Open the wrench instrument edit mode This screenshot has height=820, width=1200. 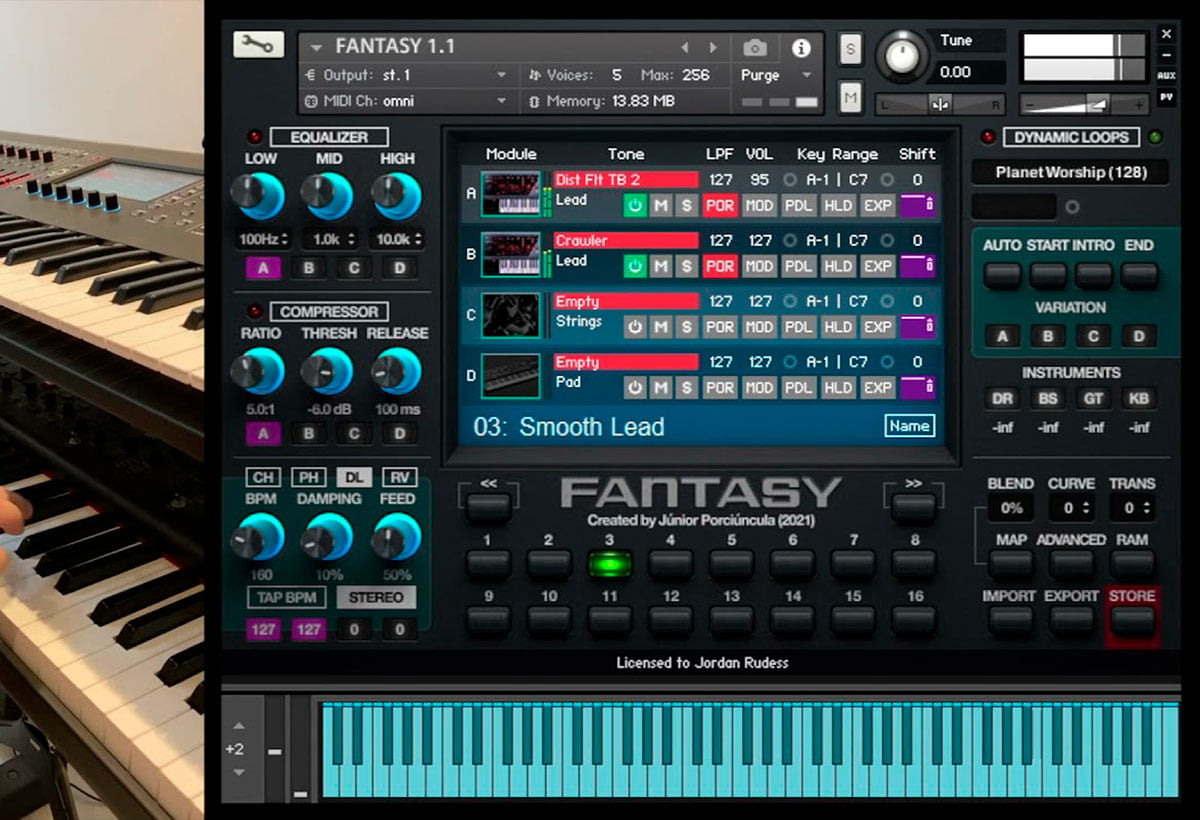pyautogui.click(x=259, y=45)
